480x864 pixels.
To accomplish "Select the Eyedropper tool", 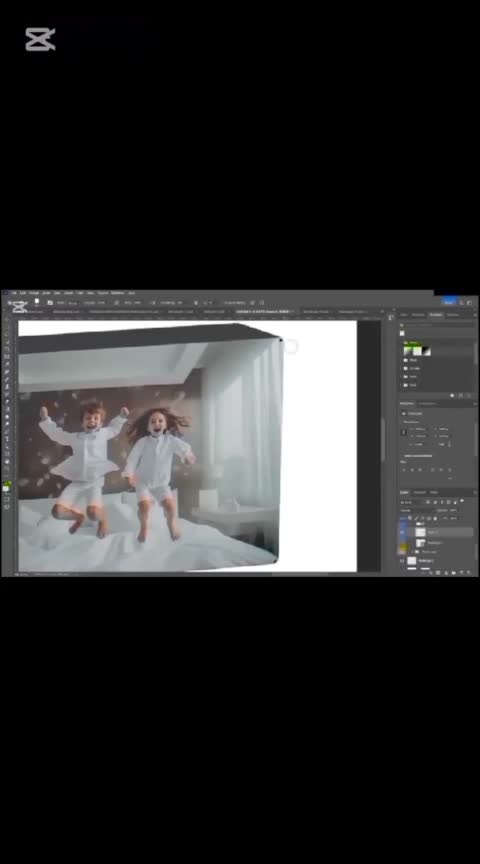I will pos(7,363).
